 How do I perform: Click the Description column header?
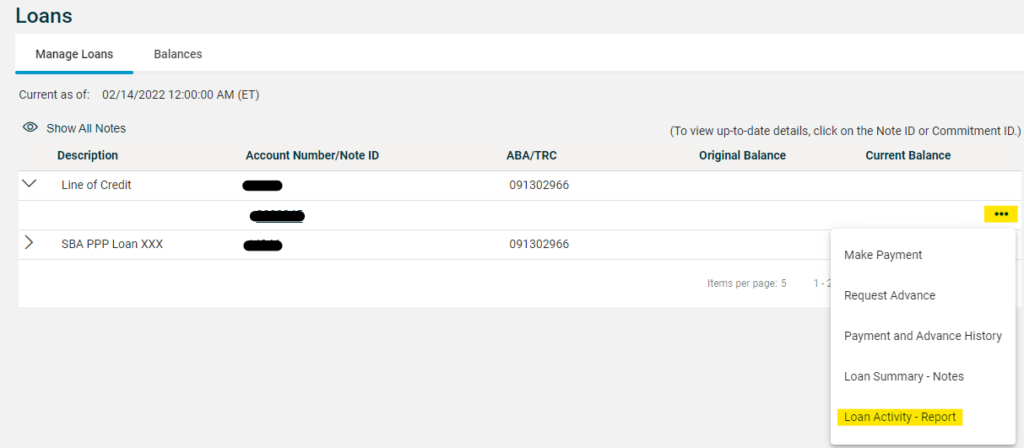tap(87, 156)
